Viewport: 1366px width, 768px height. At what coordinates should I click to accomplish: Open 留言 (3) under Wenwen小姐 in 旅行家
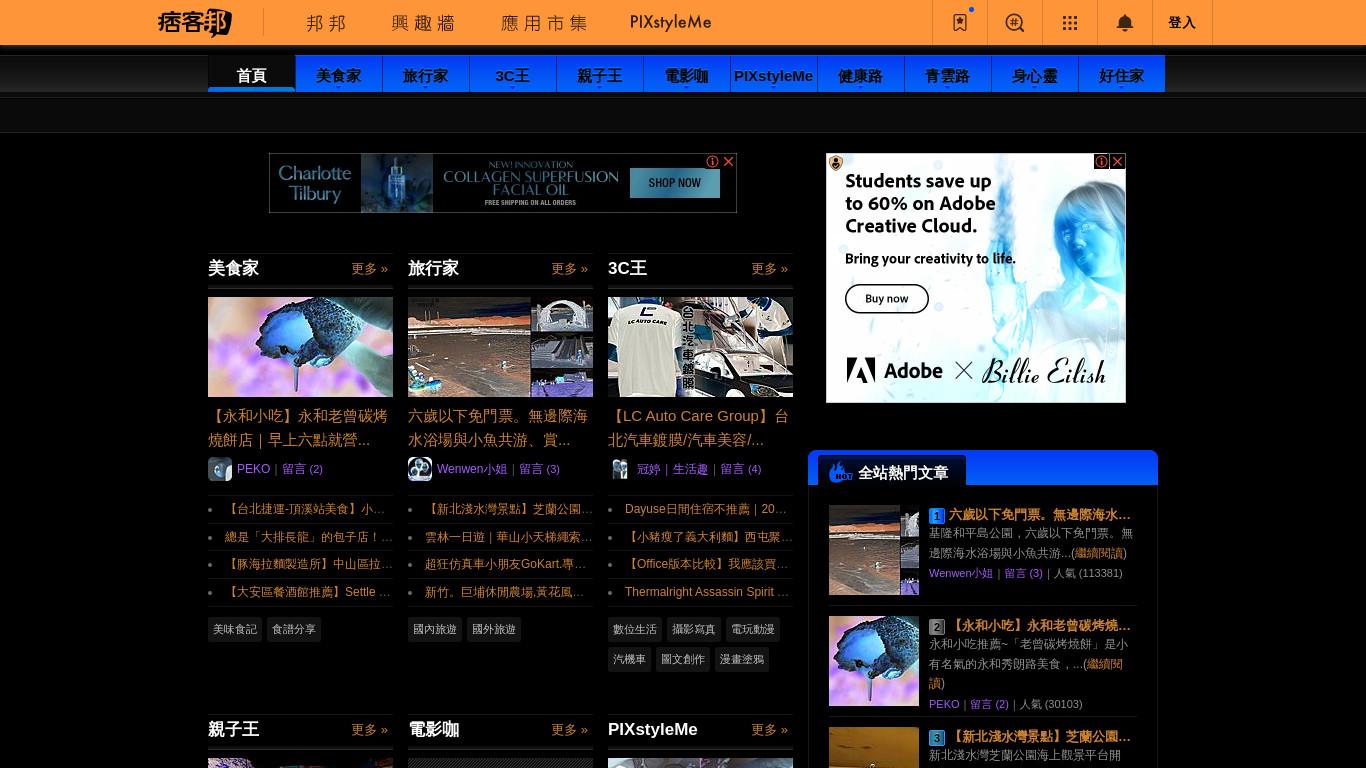click(539, 469)
